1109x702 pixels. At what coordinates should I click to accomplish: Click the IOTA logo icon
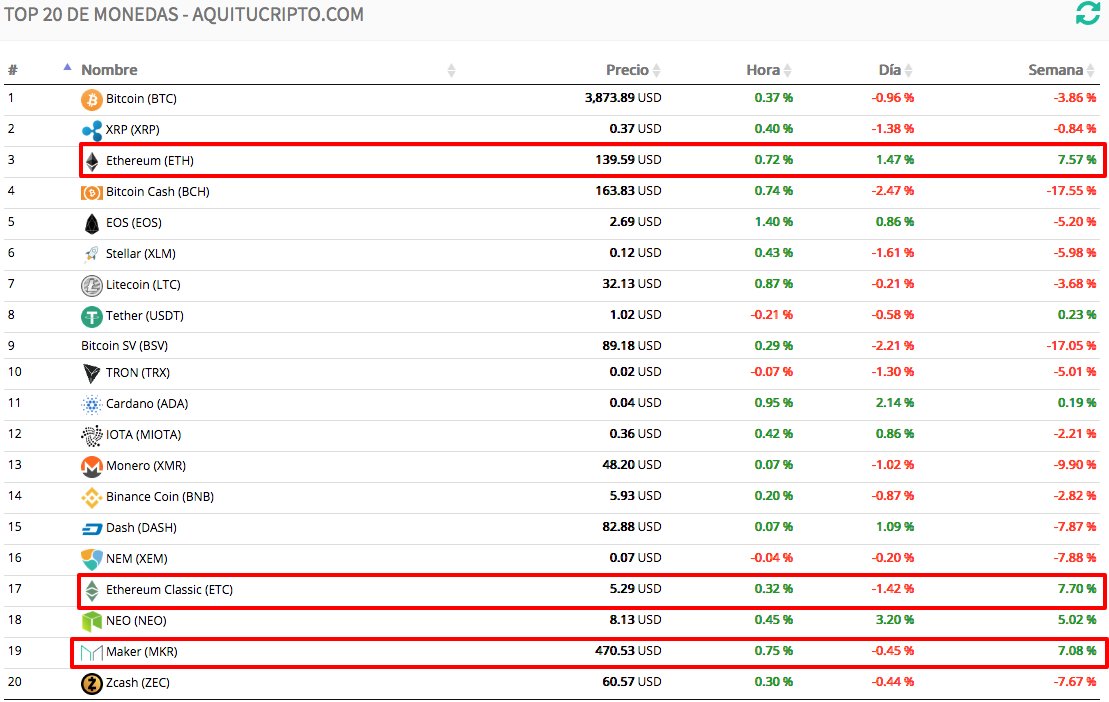[x=91, y=435]
